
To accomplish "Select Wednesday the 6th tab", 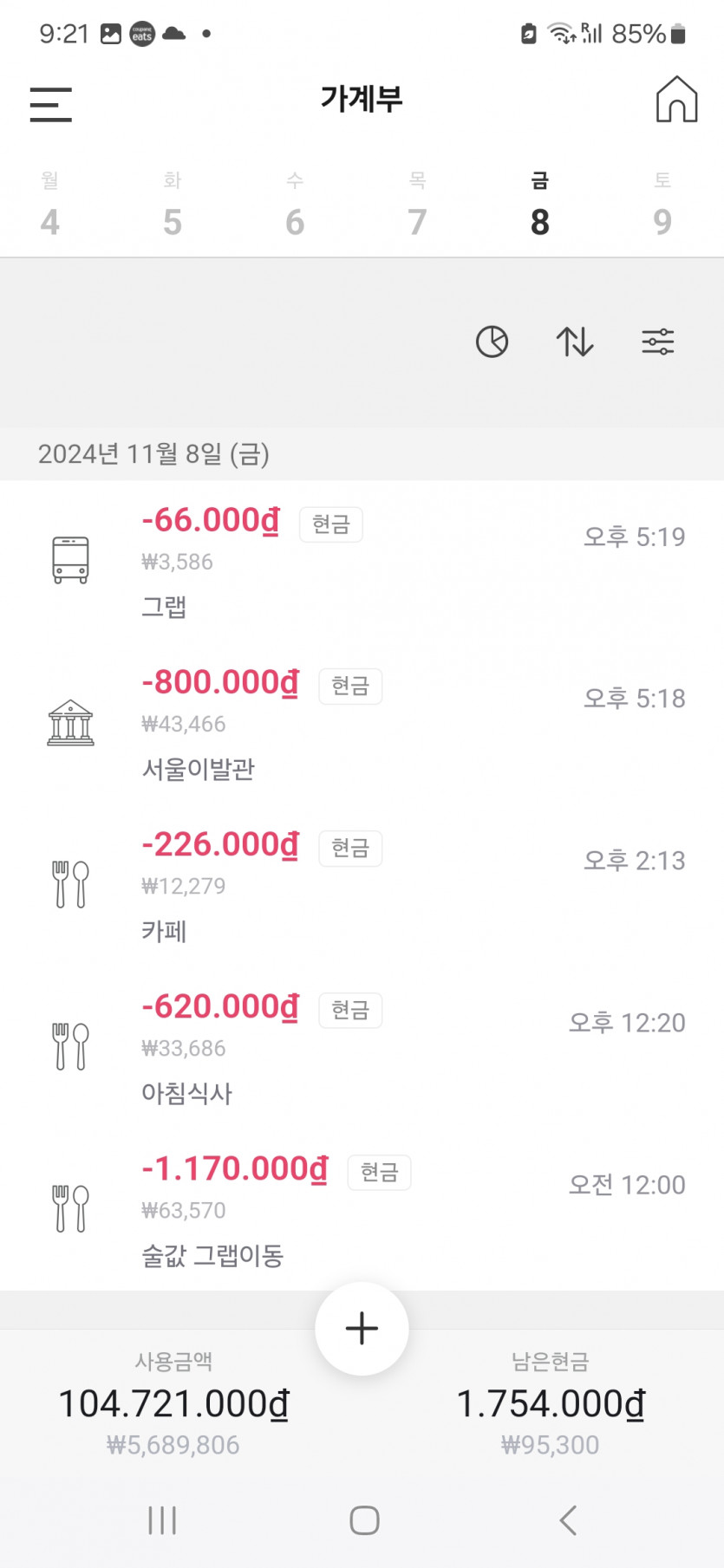I will [295, 206].
